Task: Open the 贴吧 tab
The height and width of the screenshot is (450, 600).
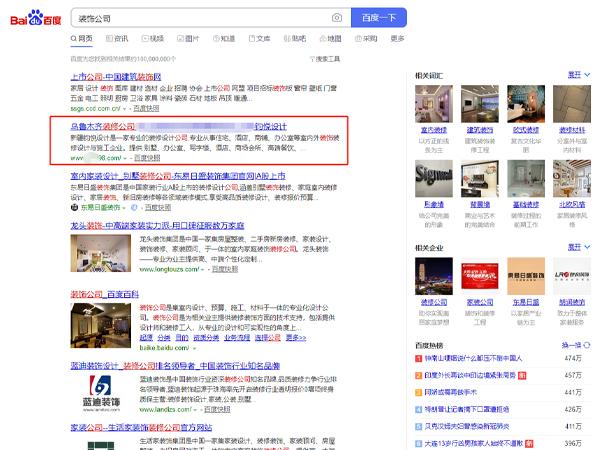Action: [295, 39]
